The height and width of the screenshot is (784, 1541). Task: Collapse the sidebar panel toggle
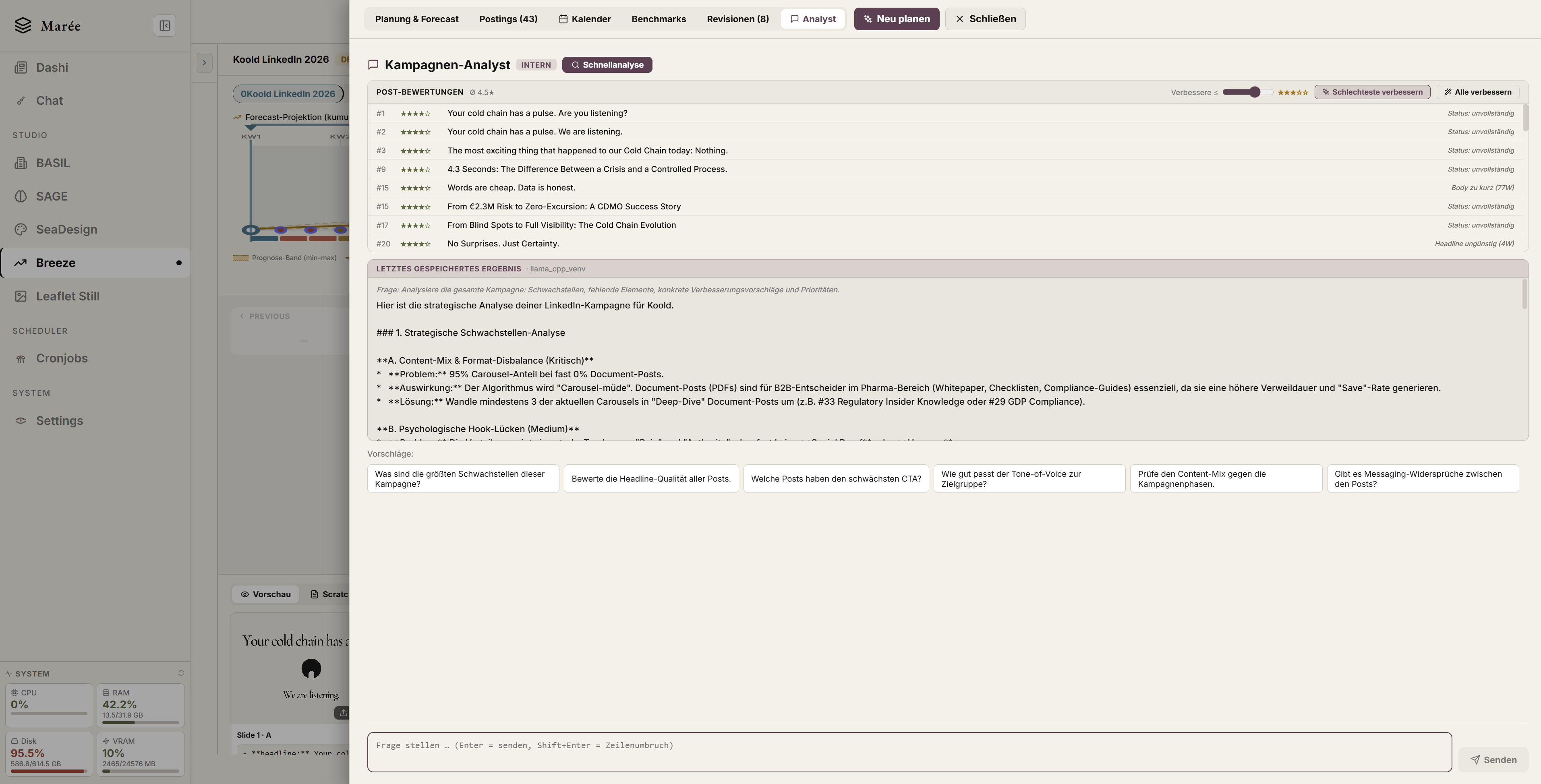tap(165, 26)
